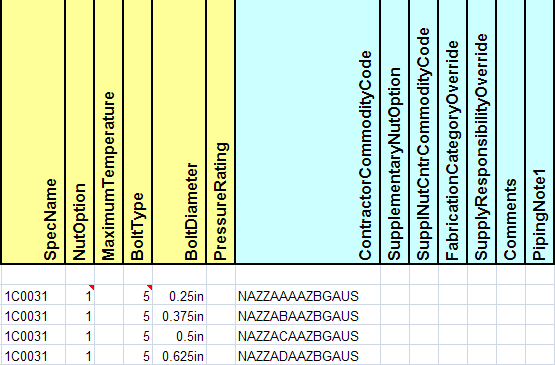This screenshot has height=365, width=555.
Task: Click NutOption value 1 in the 0.25in row
Action: click(80, 295)
